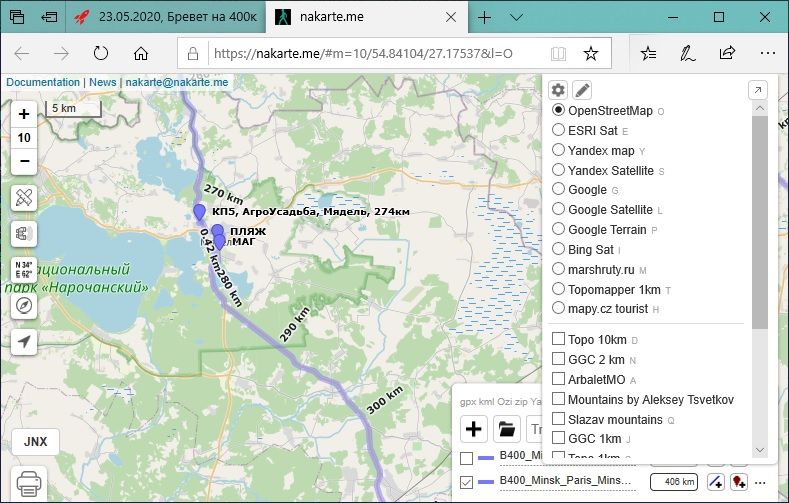Viewport: 789px width, 503px height.
Task: Add segment to B400_Minsk_Paris track
Action: pos(716,482)
